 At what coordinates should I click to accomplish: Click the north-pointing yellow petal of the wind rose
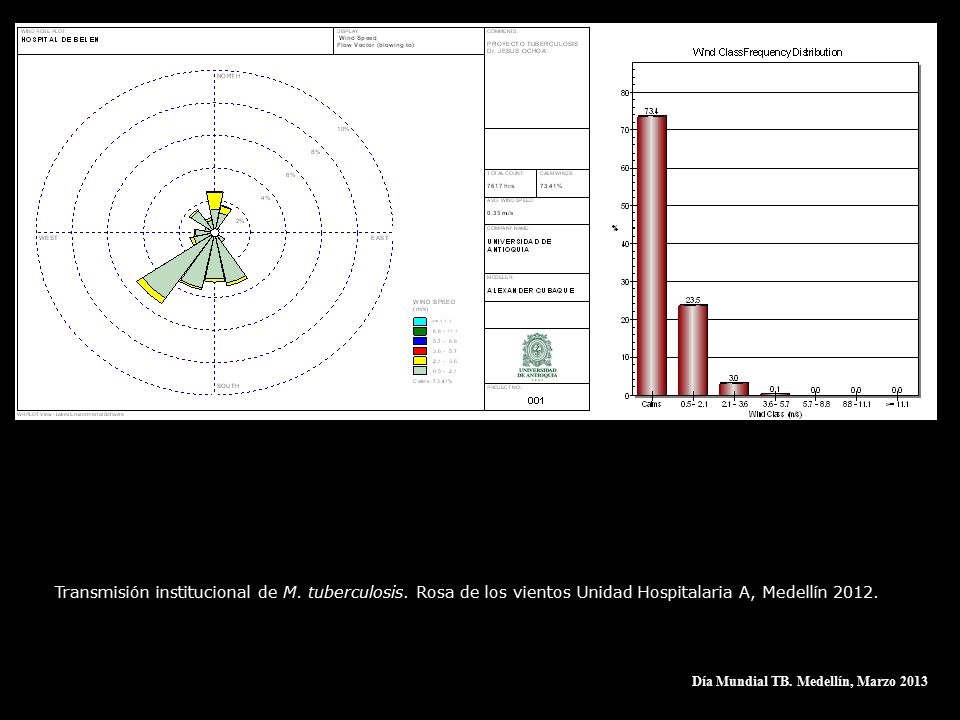coord(214,199)
